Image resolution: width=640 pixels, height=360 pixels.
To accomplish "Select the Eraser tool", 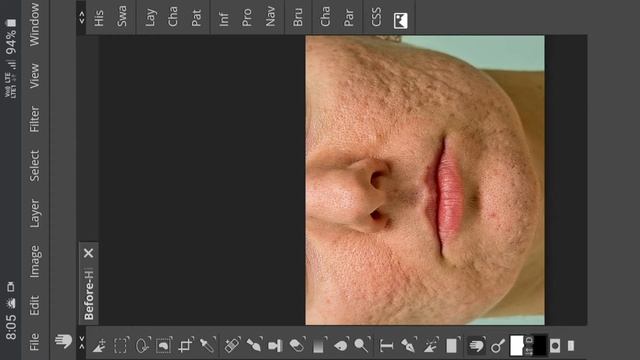I will pos(297,346).
